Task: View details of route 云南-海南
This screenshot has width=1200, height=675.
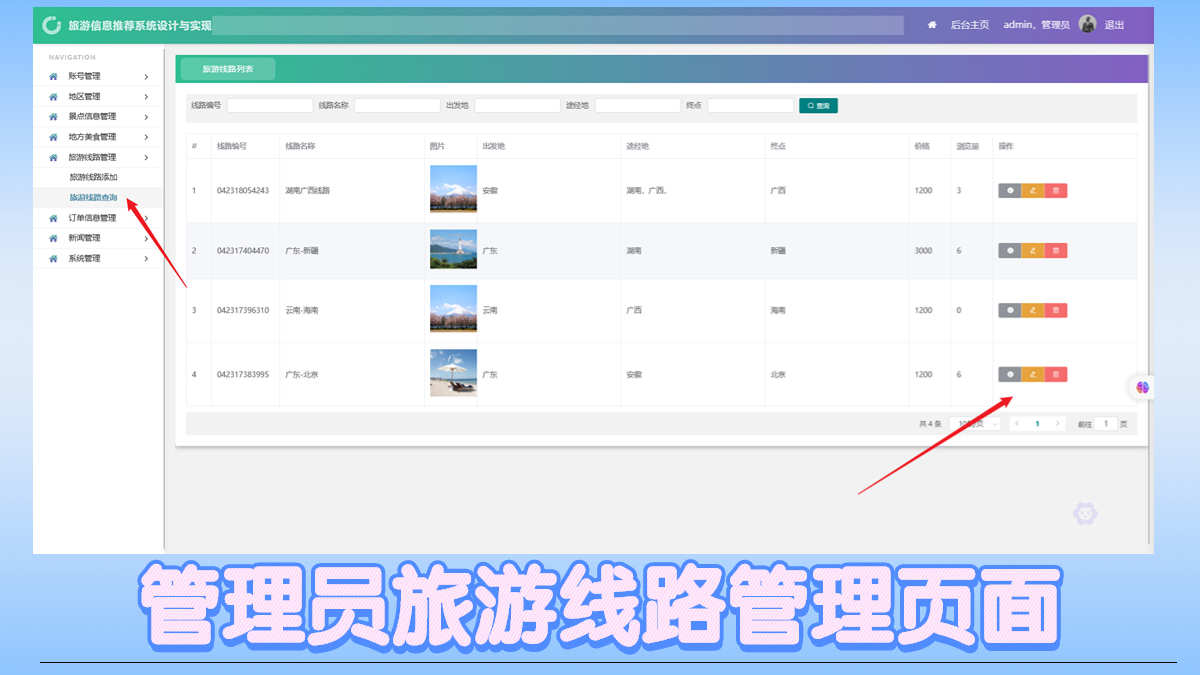Action: click(1010, 311)
